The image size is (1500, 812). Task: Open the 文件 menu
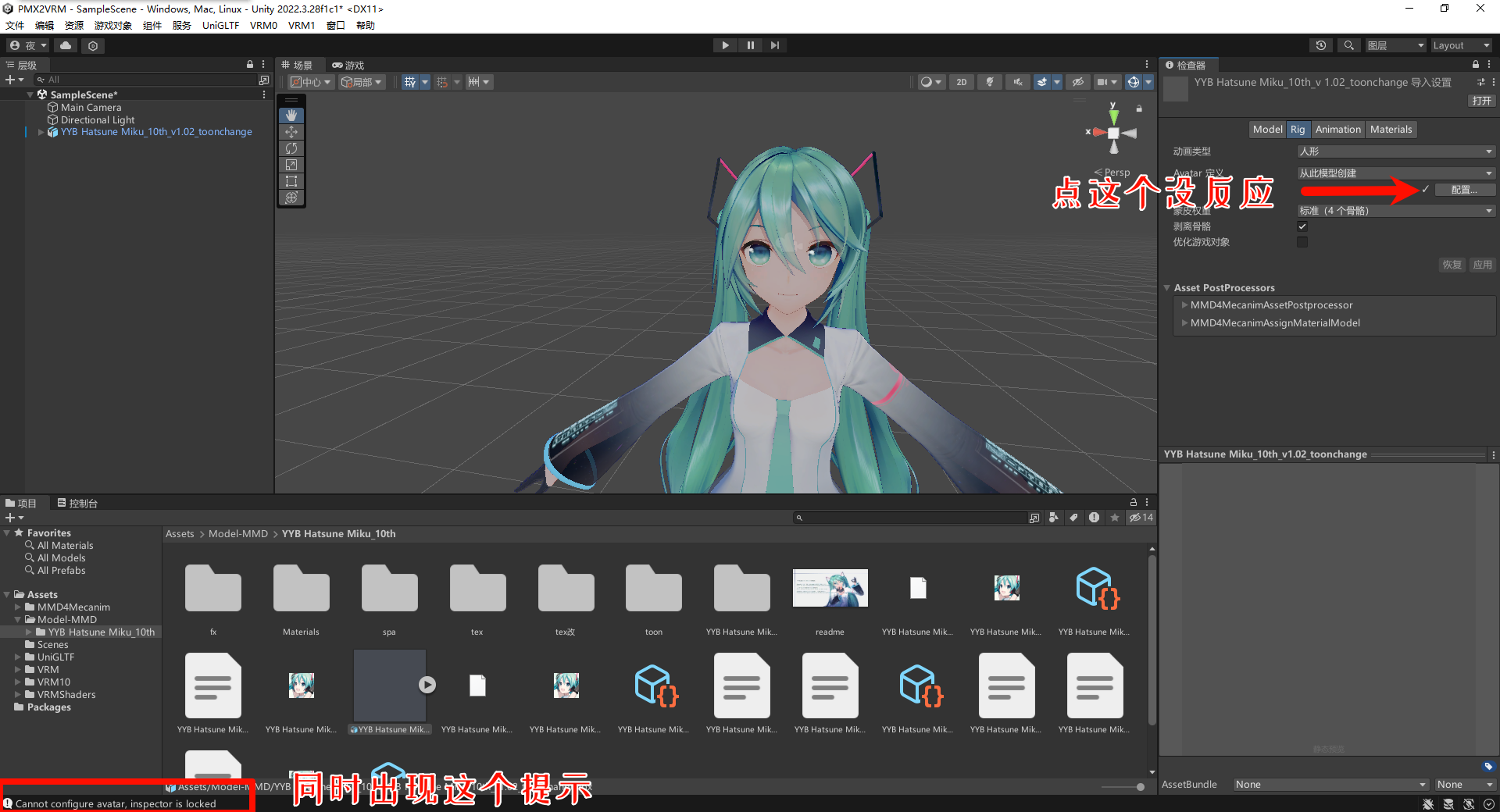15,26
